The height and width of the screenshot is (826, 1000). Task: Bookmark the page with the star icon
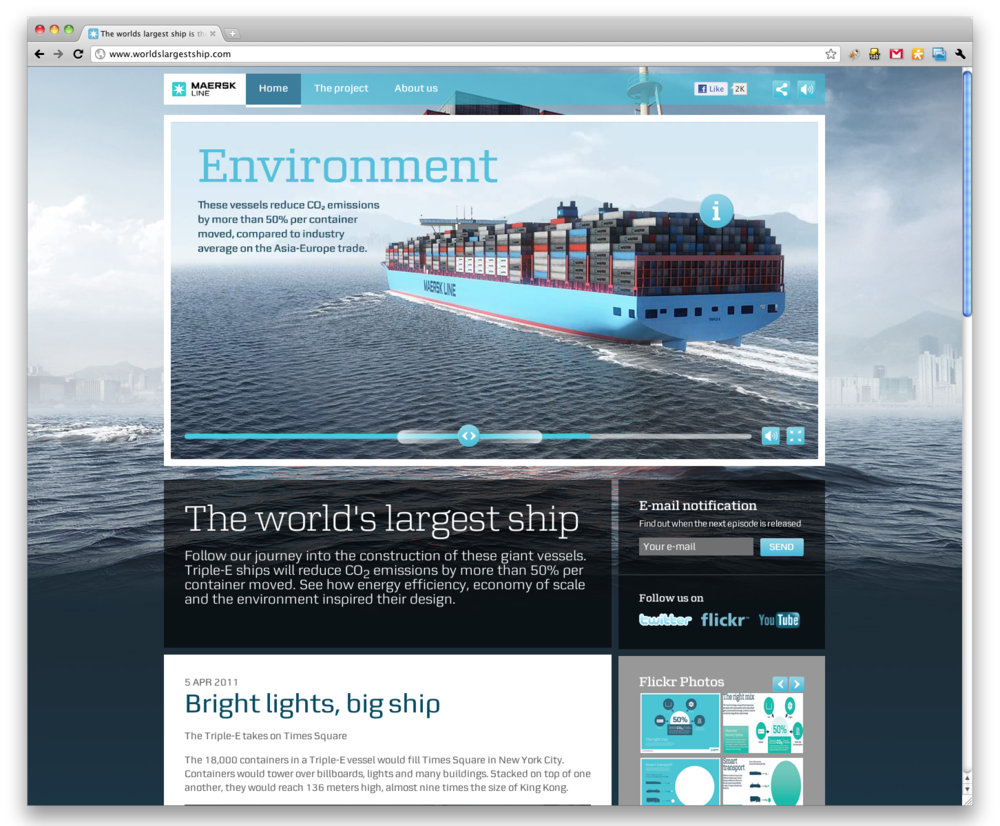click(830, 54)
